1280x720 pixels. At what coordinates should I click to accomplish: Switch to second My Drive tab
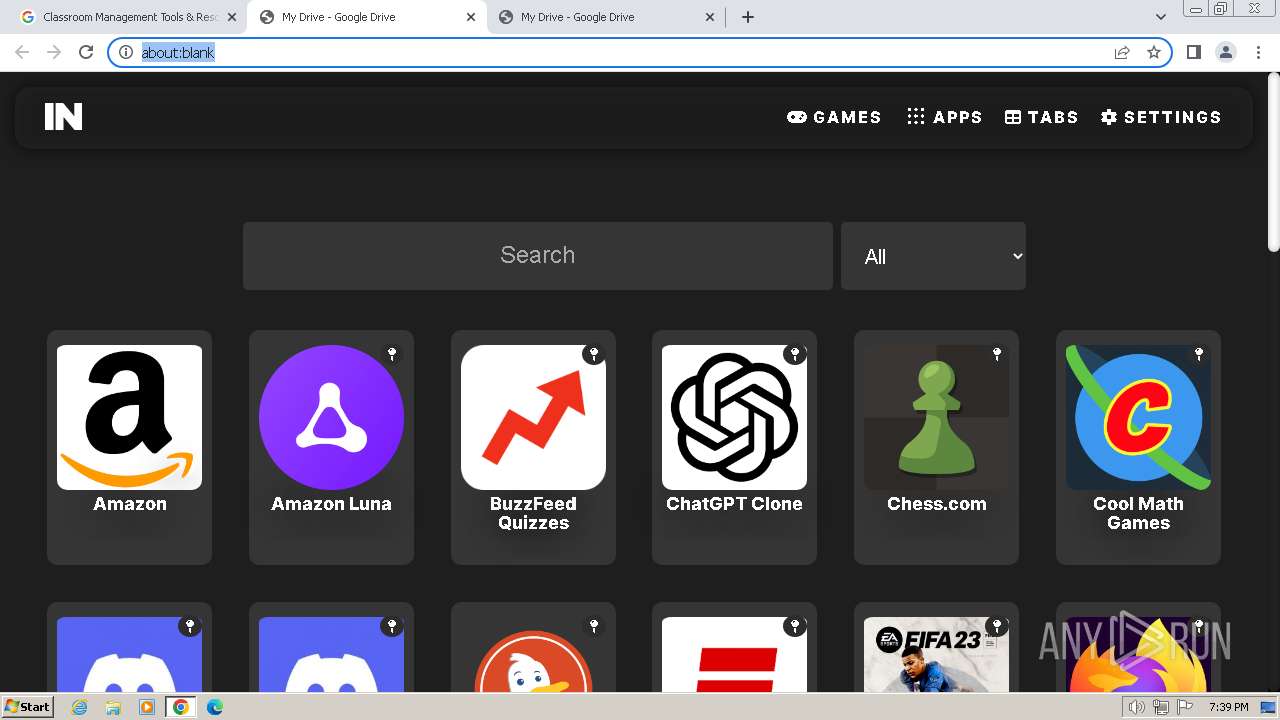[x=605, y=17]
